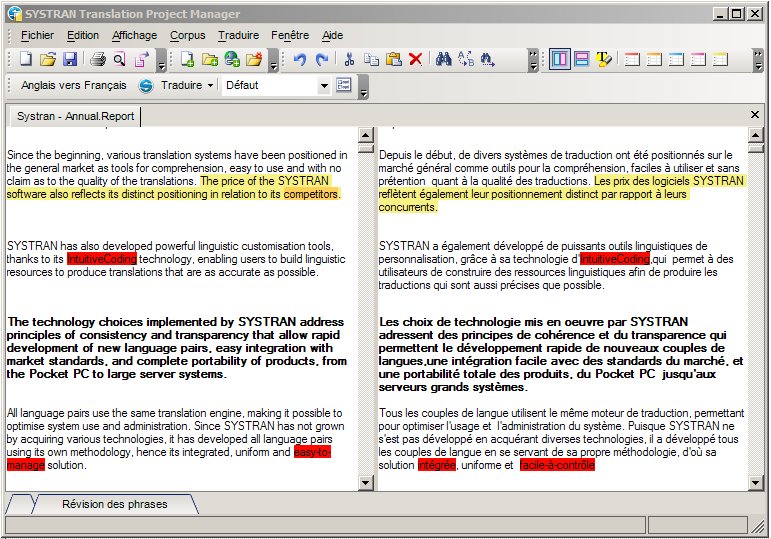Undo the last action
The image size is (771, 539).
pyautogui.click(x=299, y=60)
